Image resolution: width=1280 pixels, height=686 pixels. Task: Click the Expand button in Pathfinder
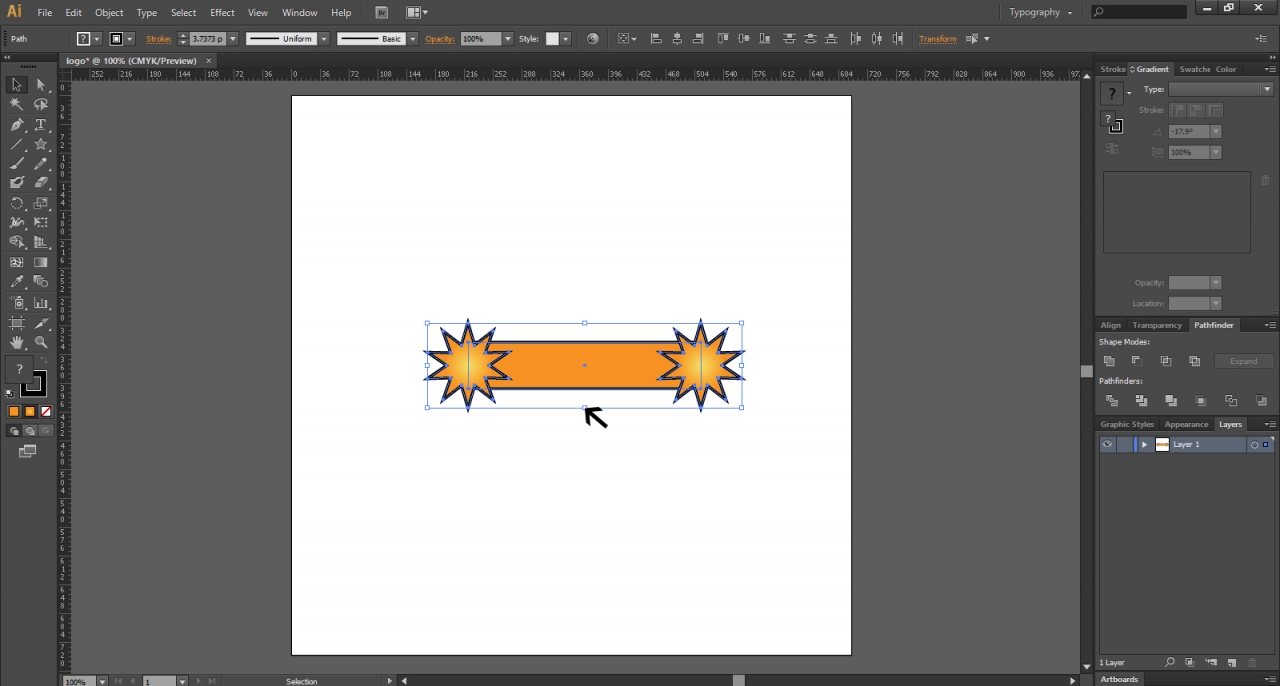[1244, 361]
